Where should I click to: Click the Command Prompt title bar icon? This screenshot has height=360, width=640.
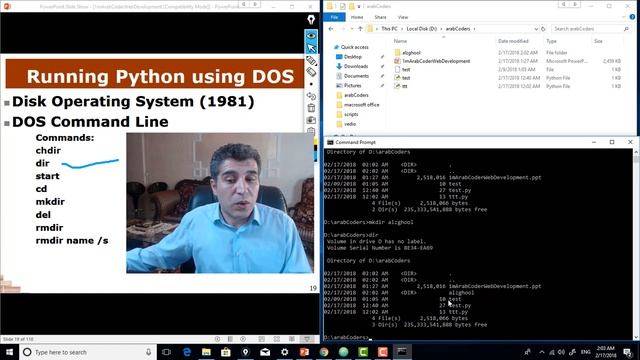click(x=330, y=142)
